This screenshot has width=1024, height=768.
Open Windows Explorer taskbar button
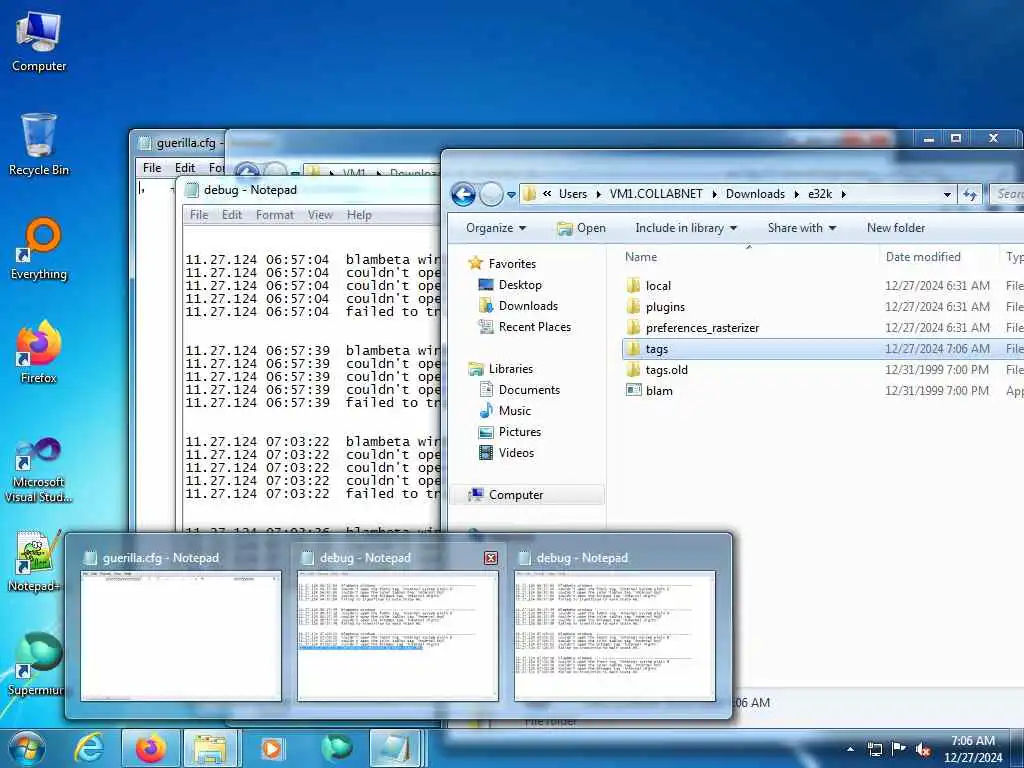coord(211,748)
